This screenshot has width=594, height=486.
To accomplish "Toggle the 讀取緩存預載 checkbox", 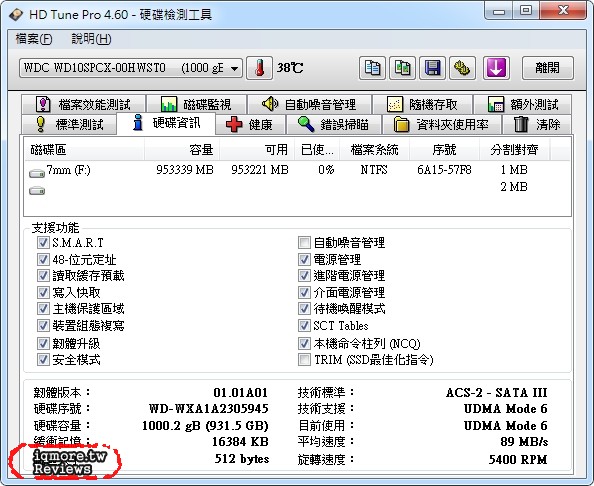I will 43,276.
